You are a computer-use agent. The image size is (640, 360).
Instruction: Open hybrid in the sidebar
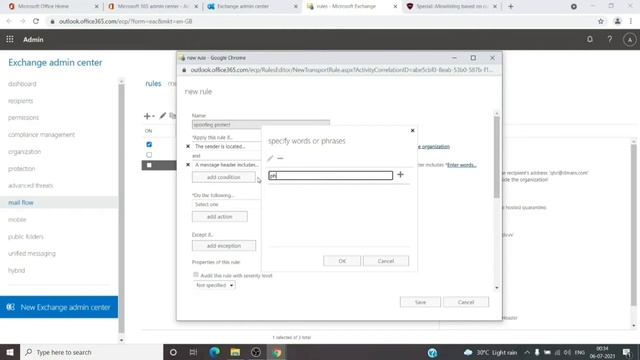(16, 271)
